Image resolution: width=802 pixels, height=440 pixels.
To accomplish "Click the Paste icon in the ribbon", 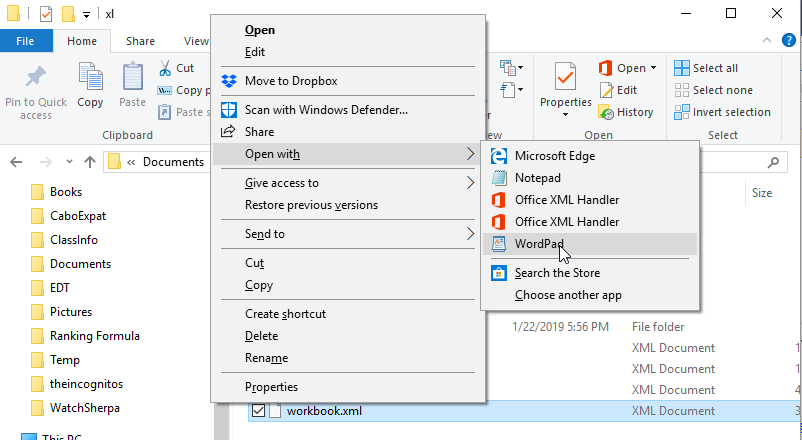I will click(132, 78).
